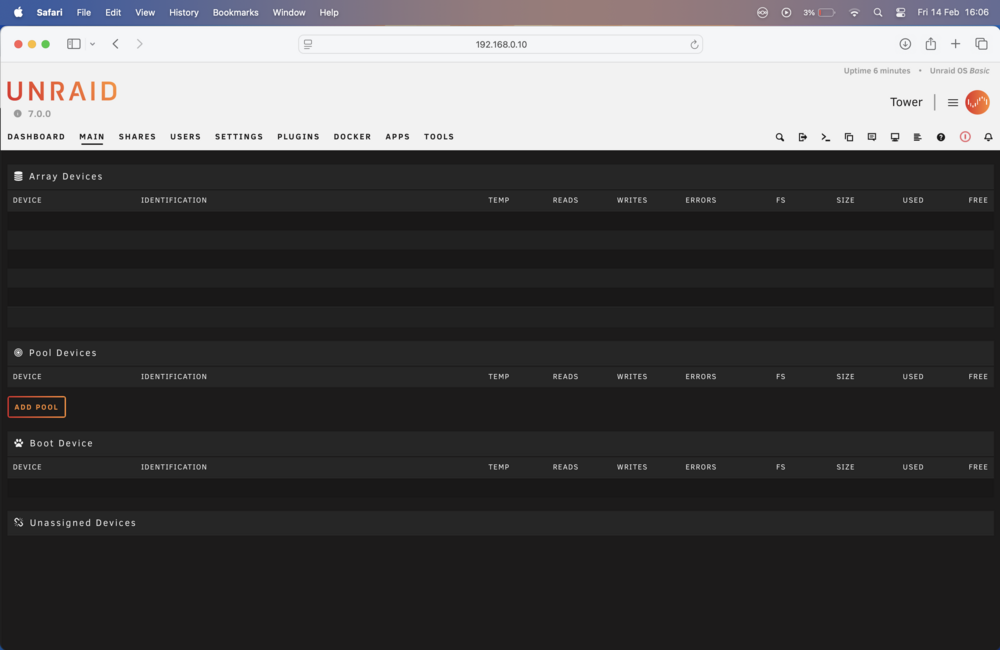Open the Apple menu

18,12
